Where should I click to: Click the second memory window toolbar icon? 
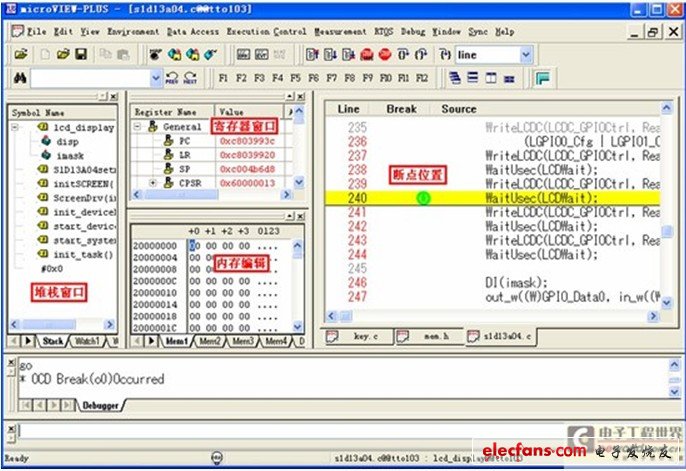point(262,55)
